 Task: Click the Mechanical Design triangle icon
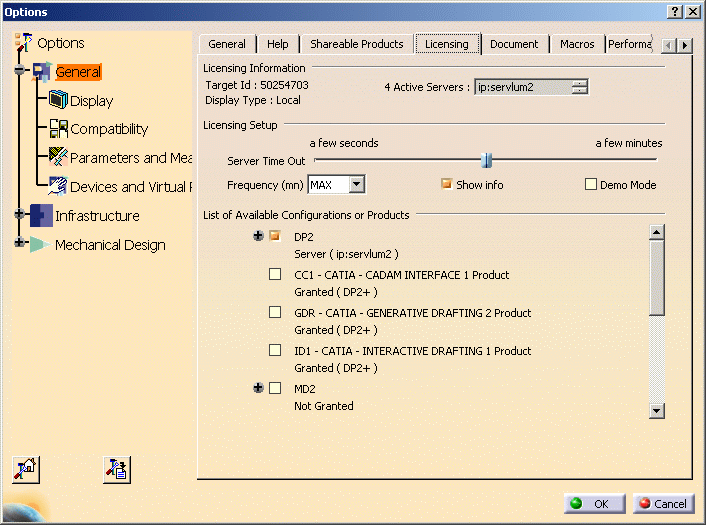click(40, 244)
